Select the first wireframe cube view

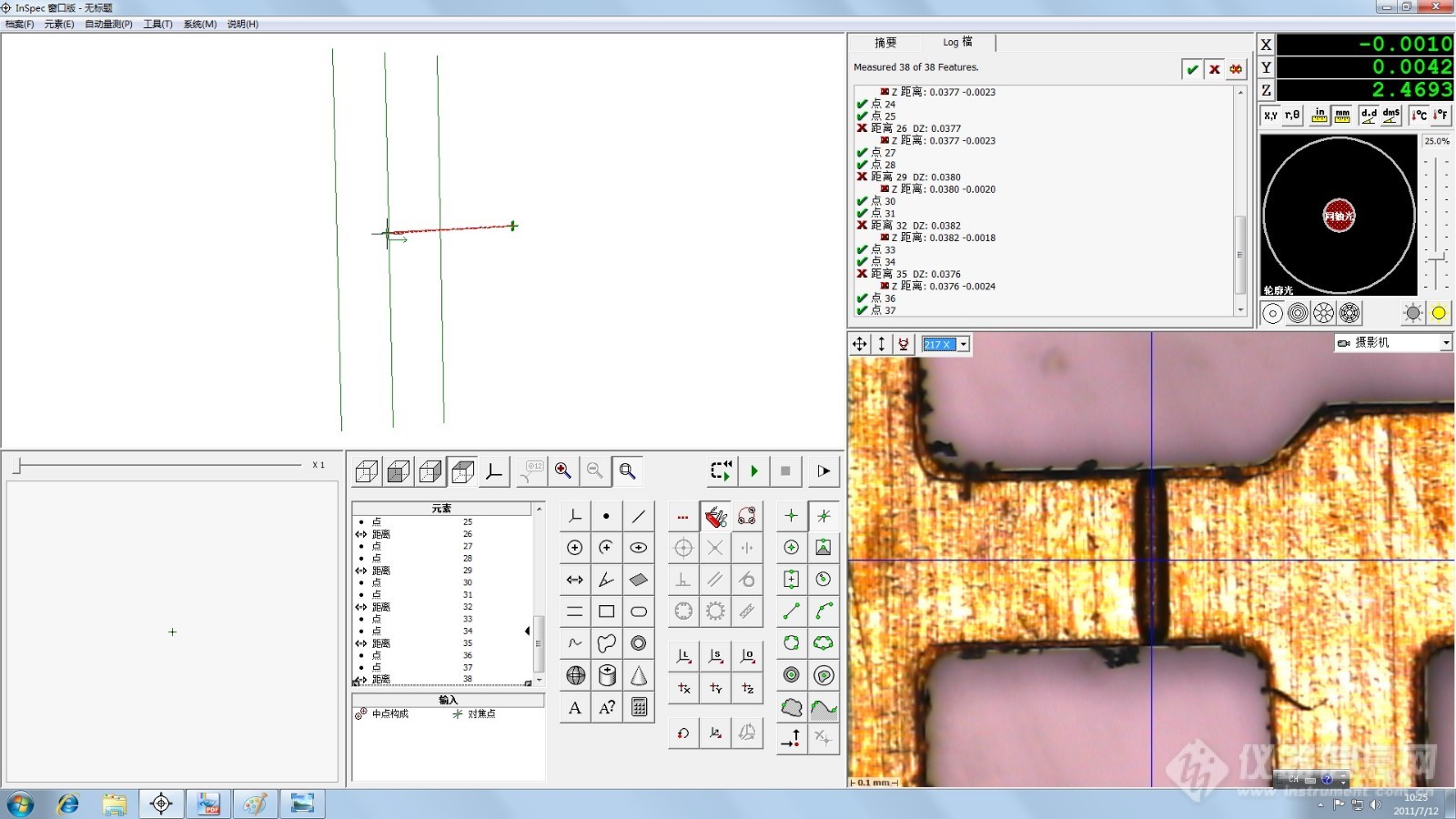click(x=367, y=471)
